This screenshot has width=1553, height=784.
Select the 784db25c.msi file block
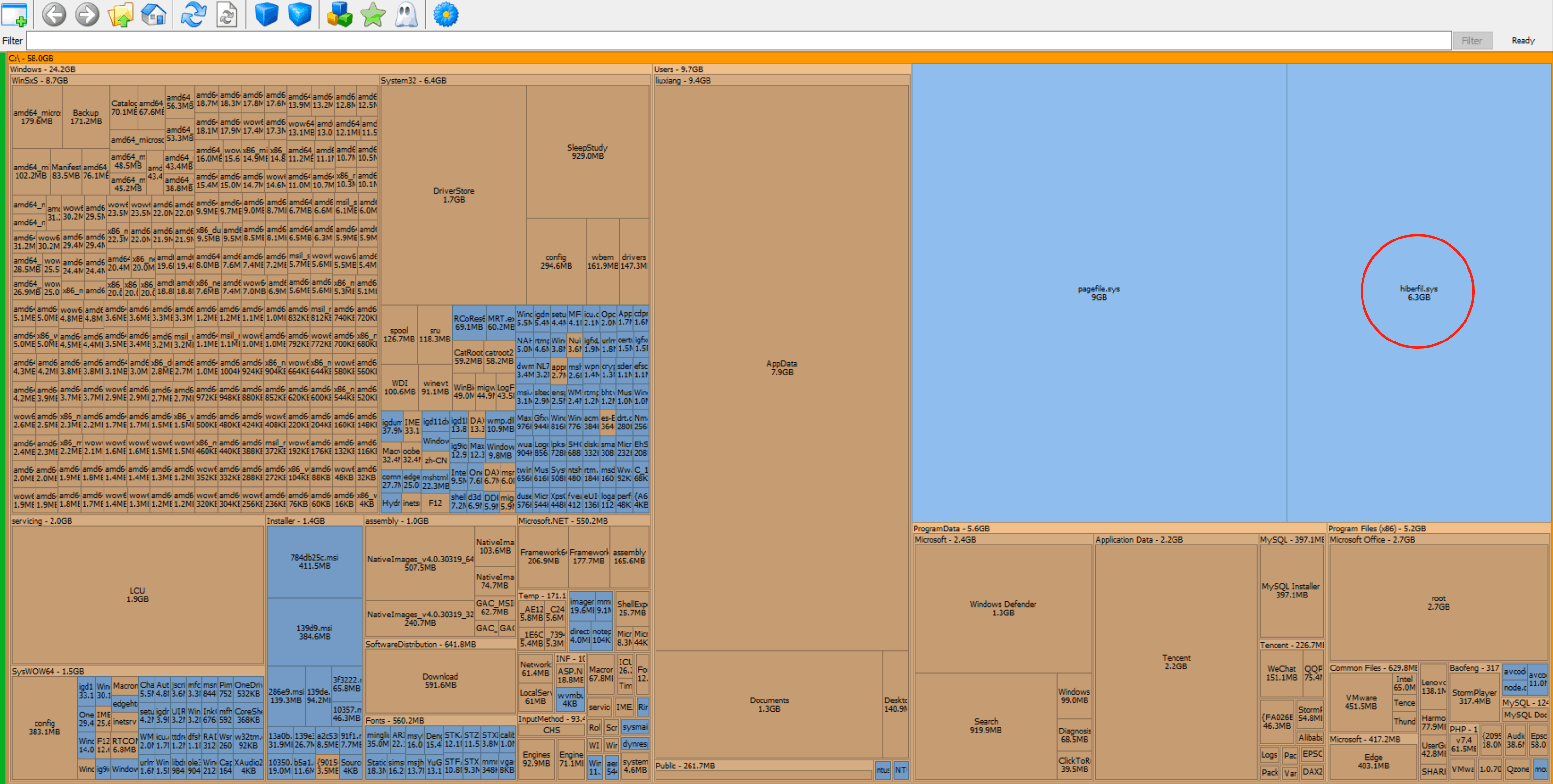point(314,562)
